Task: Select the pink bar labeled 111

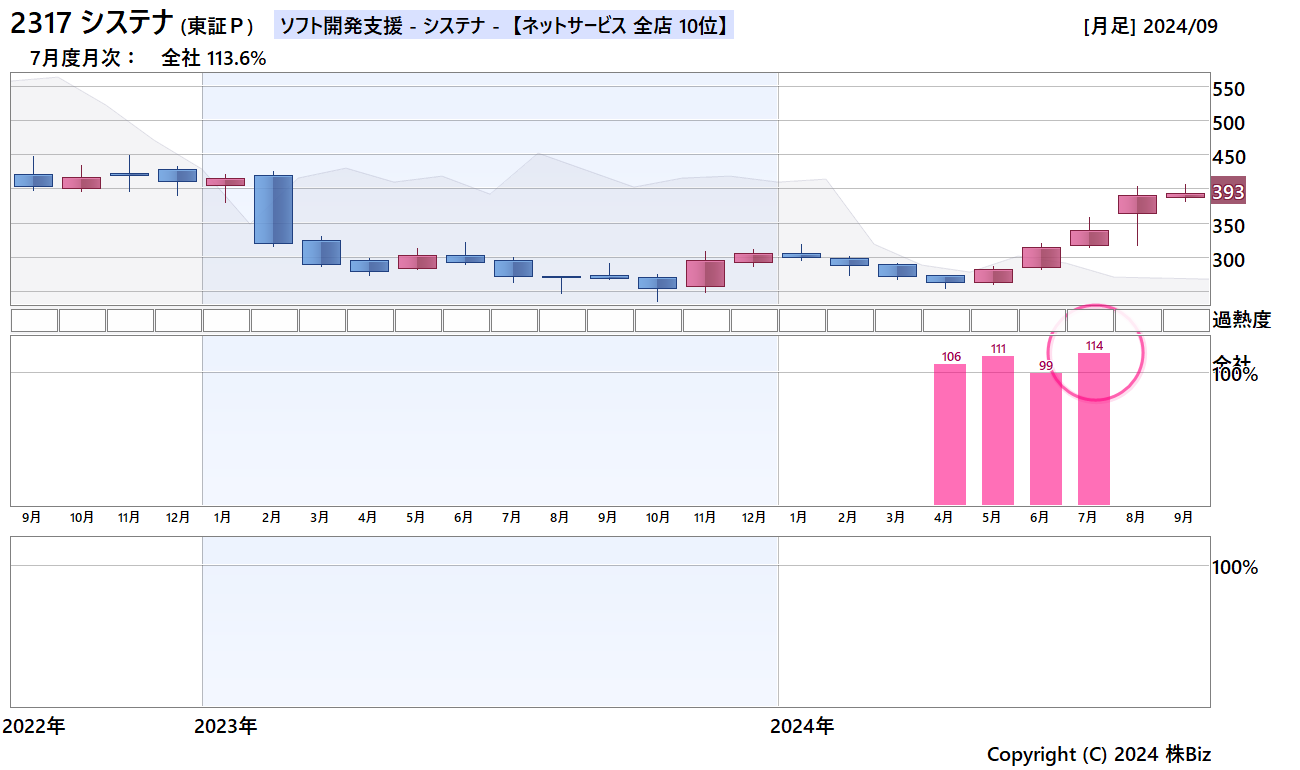Action: click(x=998, y=430)
